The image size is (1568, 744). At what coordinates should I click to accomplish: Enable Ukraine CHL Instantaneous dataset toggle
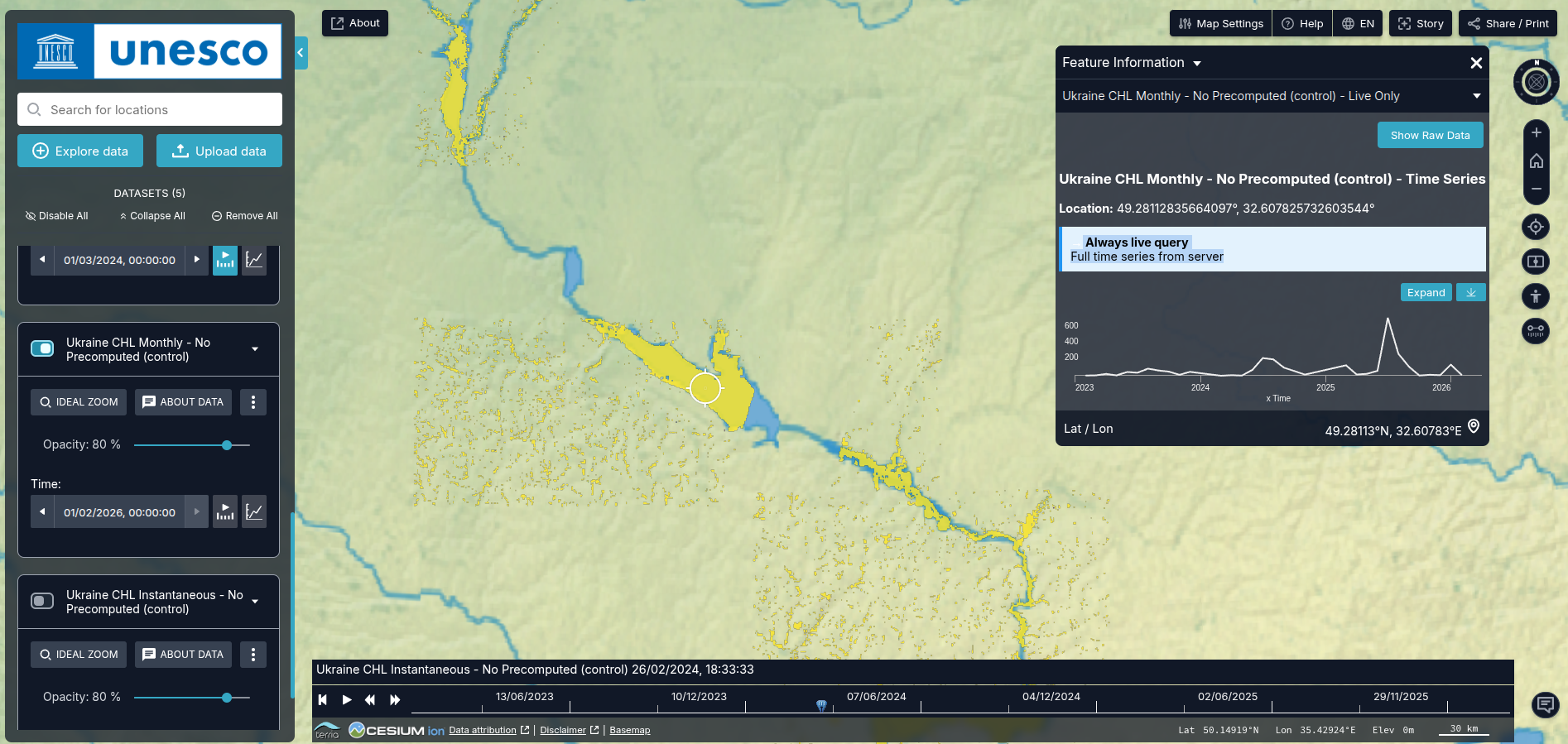[x=42, y=601]
